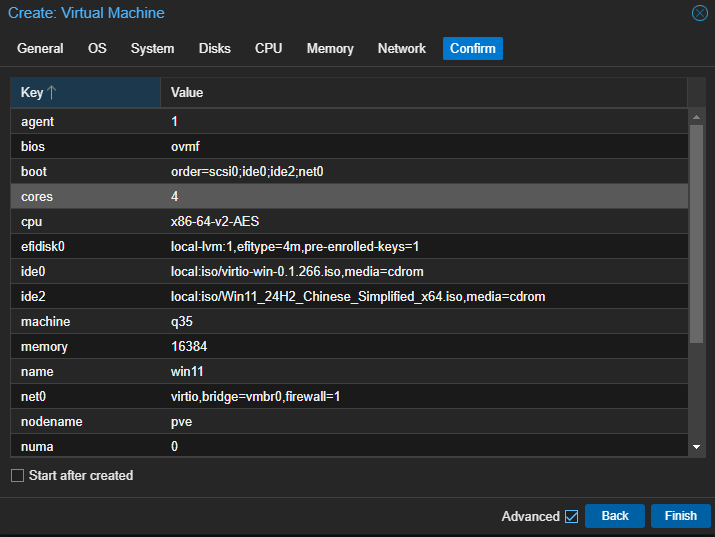Open the Disks tab
The height and width of the screenshot is (537, 715).
click(x=214, y=48)
